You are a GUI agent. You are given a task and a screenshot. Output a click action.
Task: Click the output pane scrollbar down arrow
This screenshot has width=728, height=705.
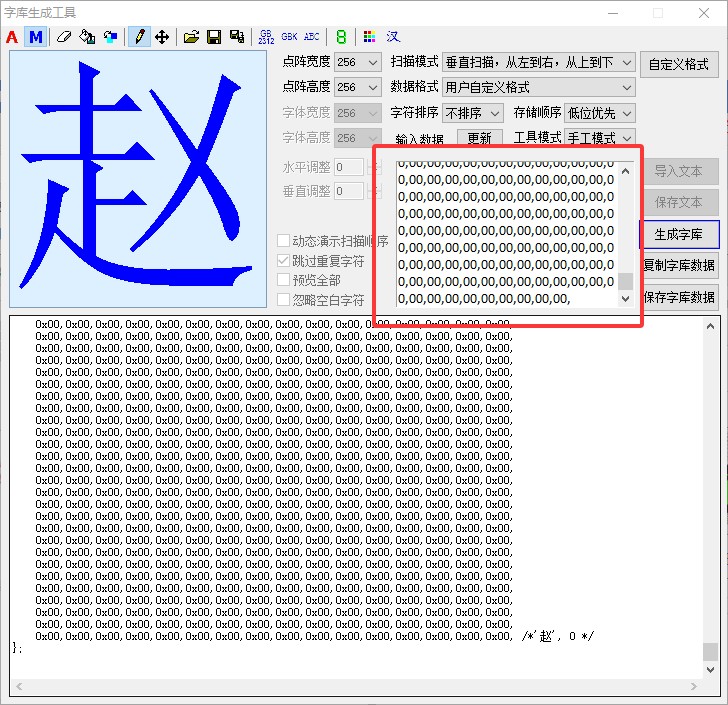710,669
